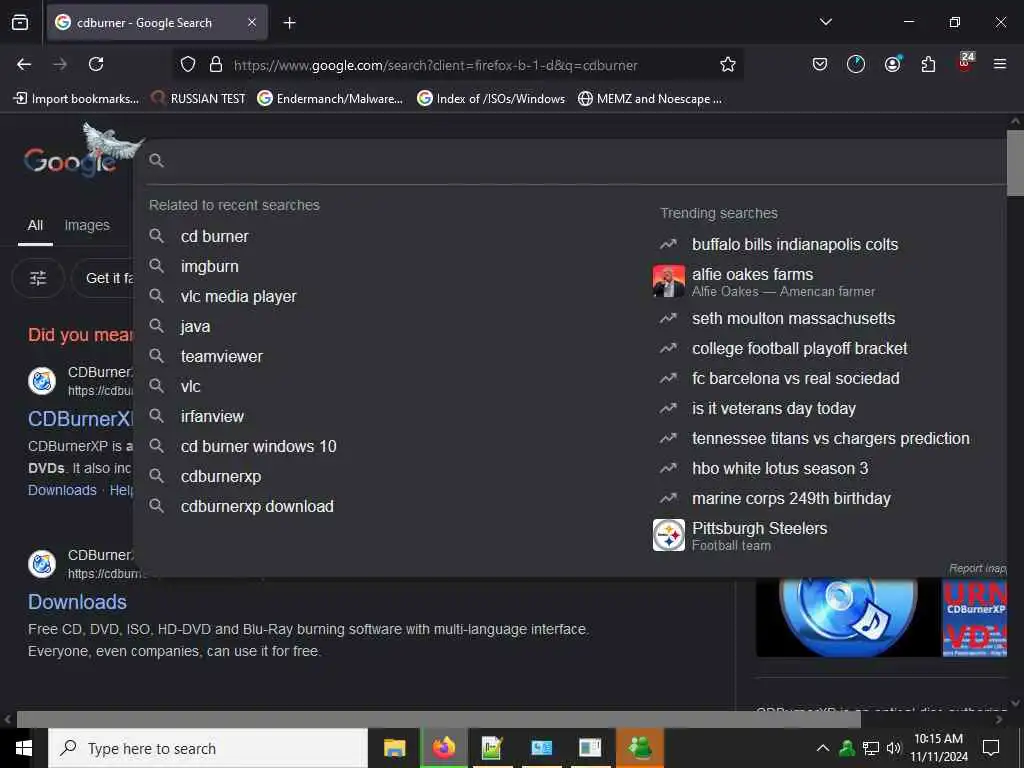Screen dimensions: 1024x768
Task: Open the Firefox account icon
Action: (x=893, y=64)
